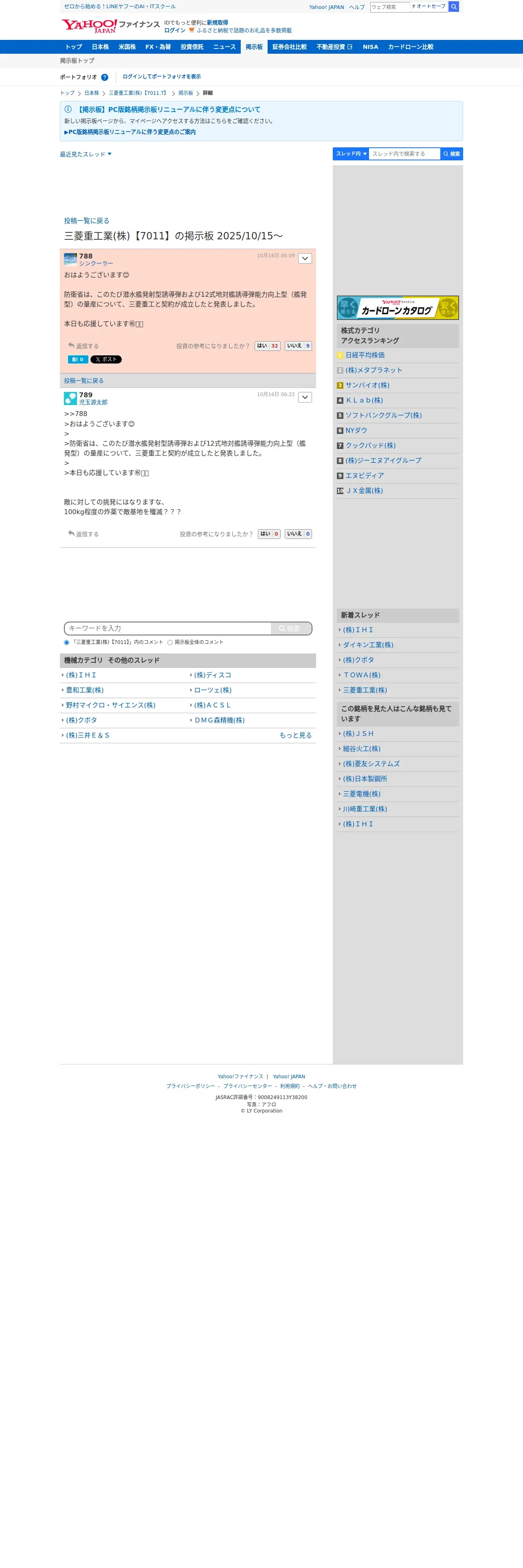Open the 不動産投資 external tab
The height and width of the screenshot is (1568, 523).
(x=334, y=47)
